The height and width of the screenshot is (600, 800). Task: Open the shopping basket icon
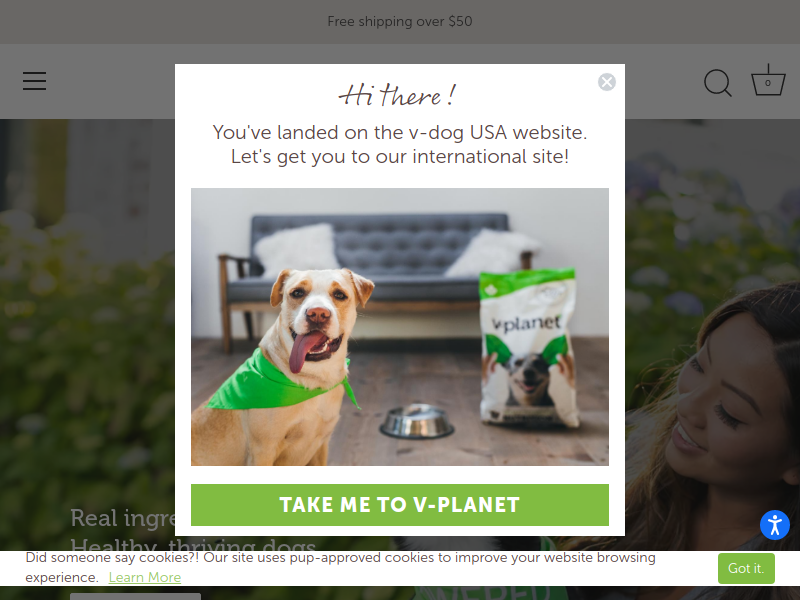(768, 80)
